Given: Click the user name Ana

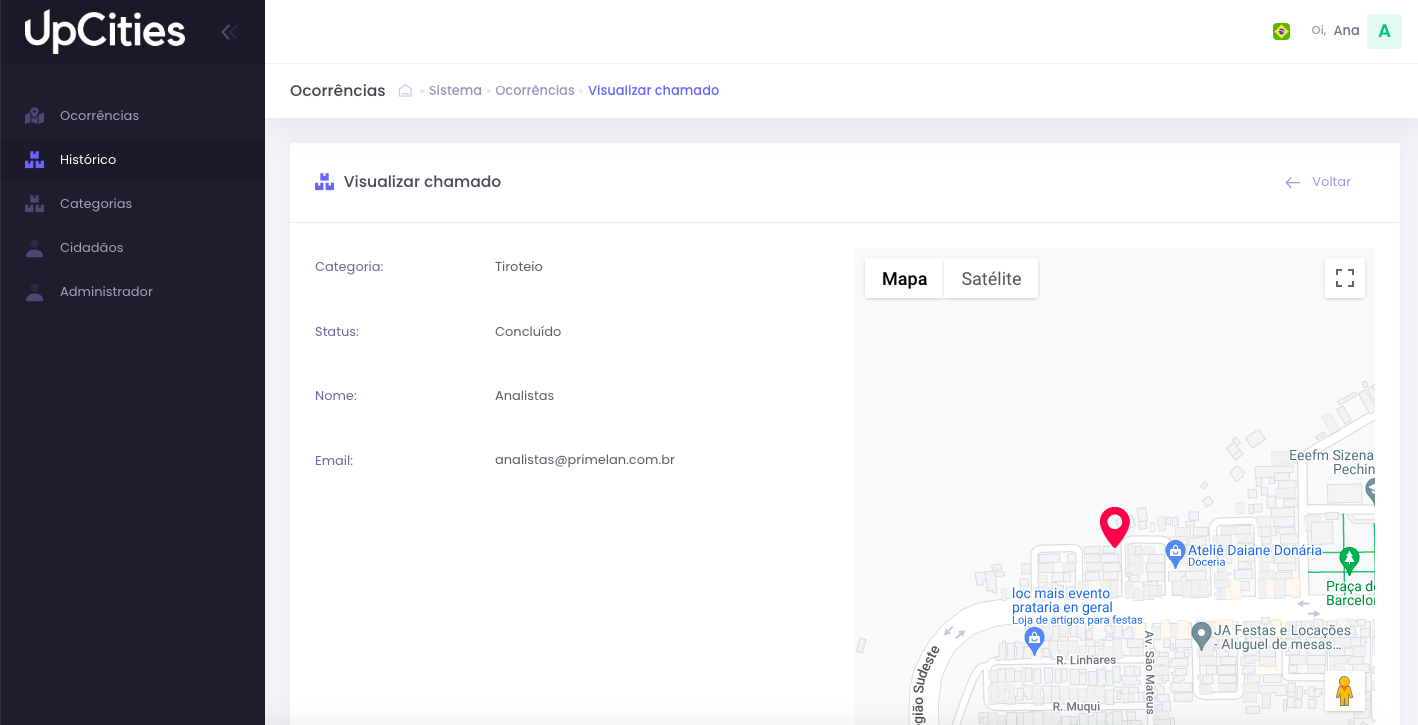Looking at the screenshot, I should click(x=1346, y=31).
